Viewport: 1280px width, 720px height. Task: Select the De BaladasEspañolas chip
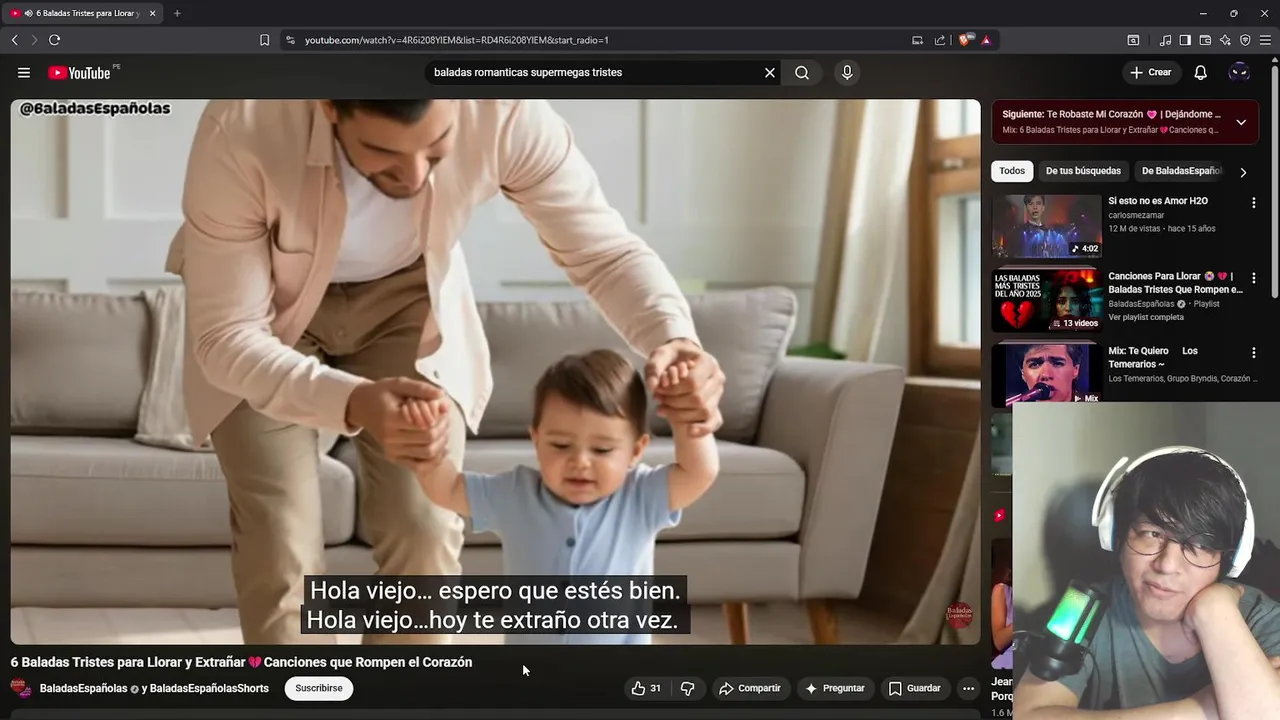pyautogui.click(x=1181, y=171)
